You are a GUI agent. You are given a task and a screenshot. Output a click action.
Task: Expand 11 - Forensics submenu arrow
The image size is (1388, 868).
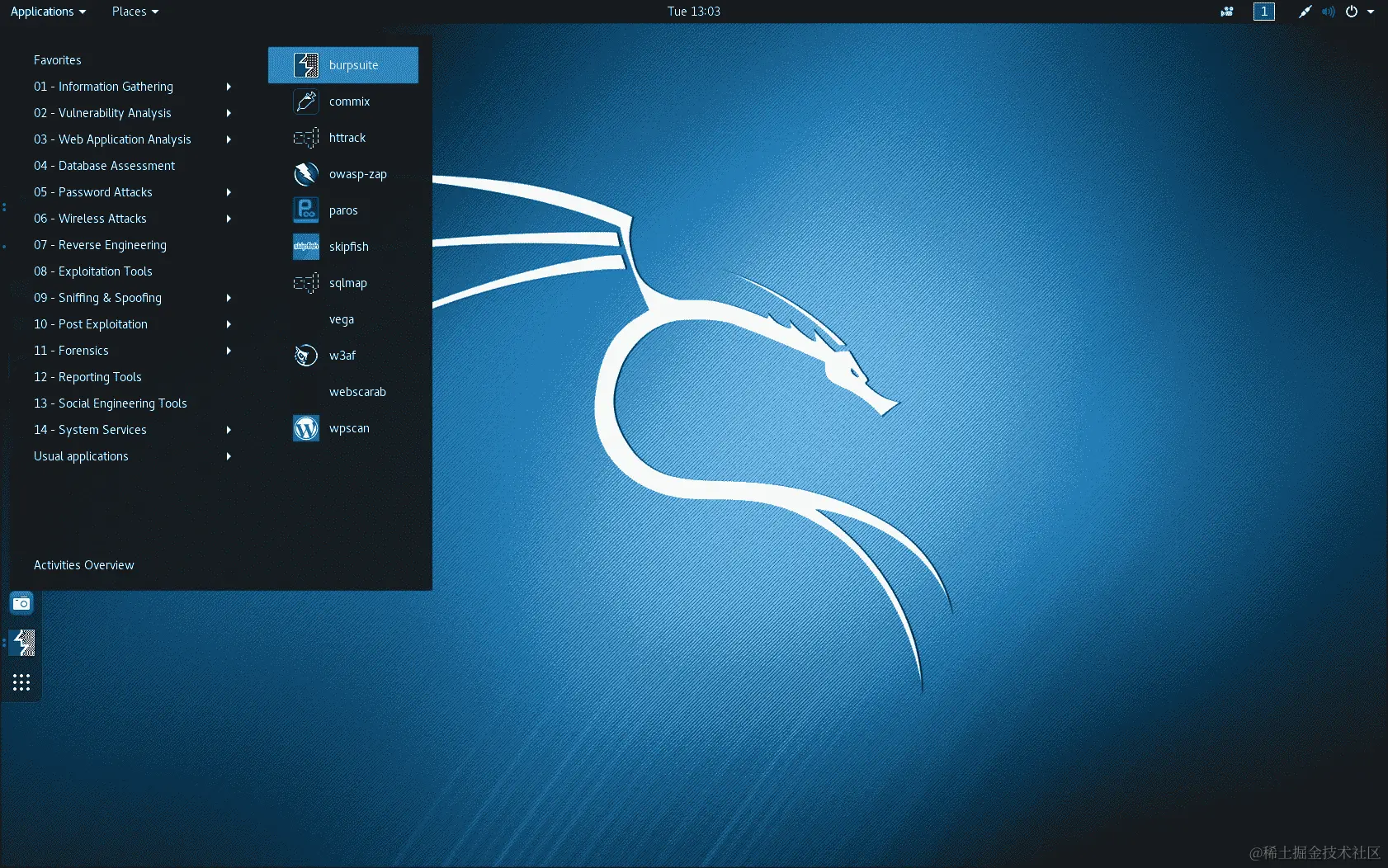pos(229,351)
